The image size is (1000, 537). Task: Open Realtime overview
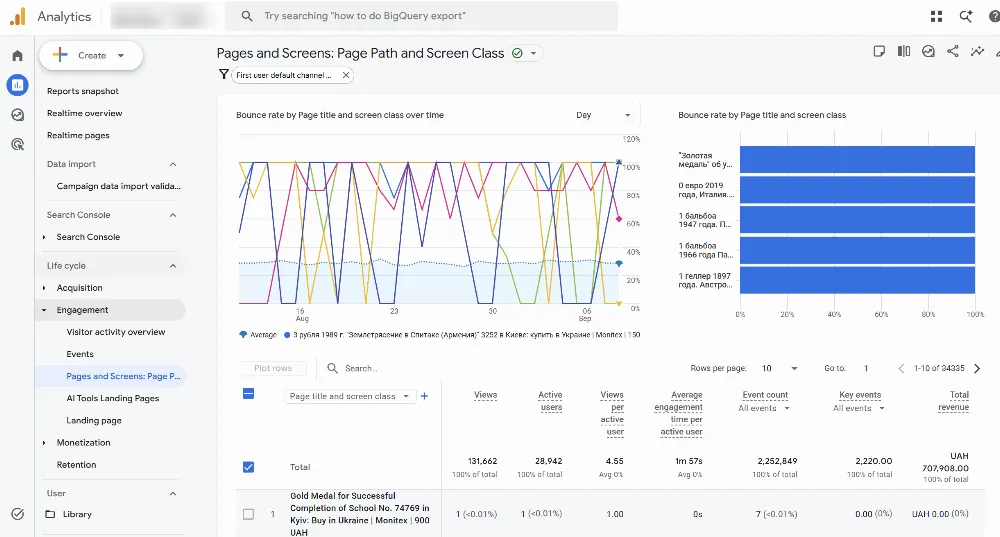pos(85,113)
